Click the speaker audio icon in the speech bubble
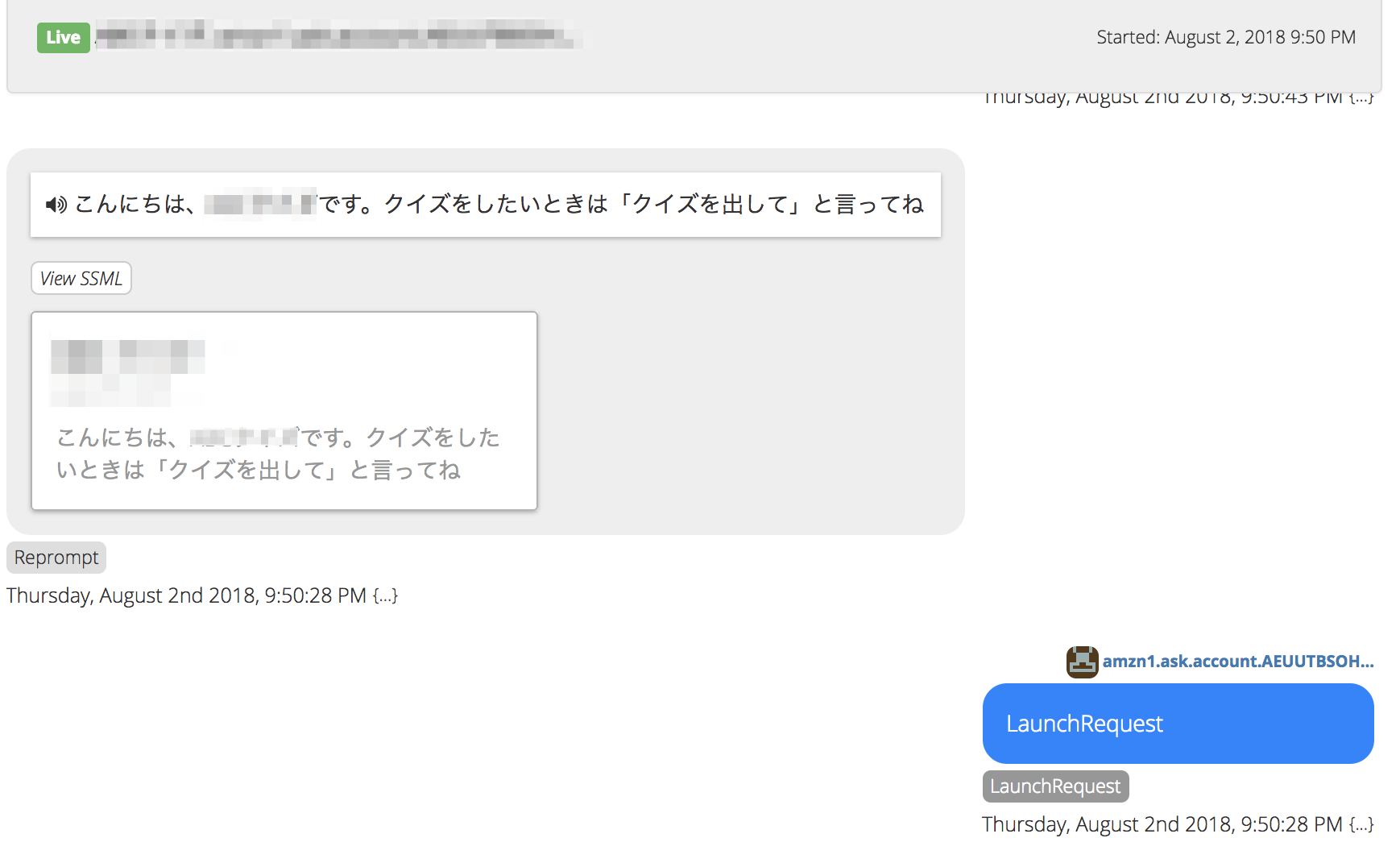Image resolution: width=1400 pixels, height=867 pixels. click(x=56, y=205)
